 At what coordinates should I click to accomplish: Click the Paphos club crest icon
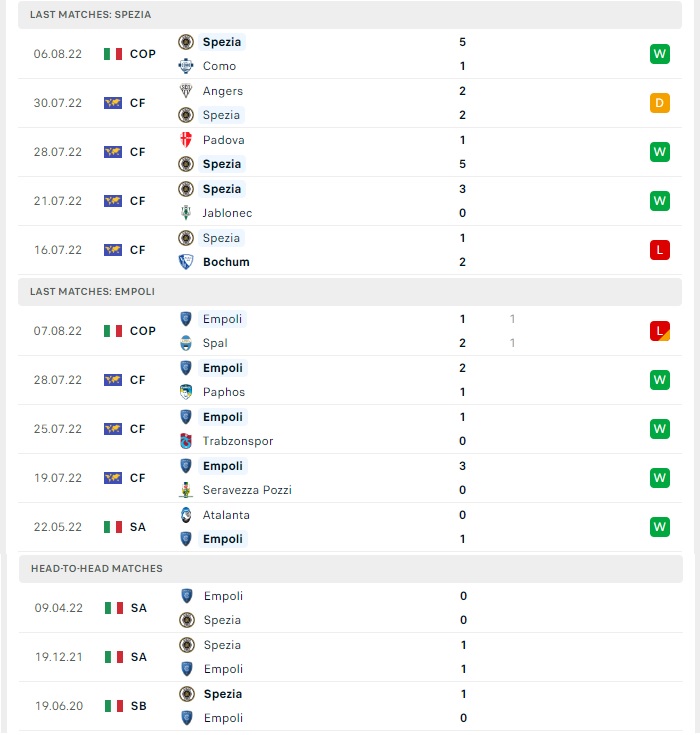pos(186,392)
